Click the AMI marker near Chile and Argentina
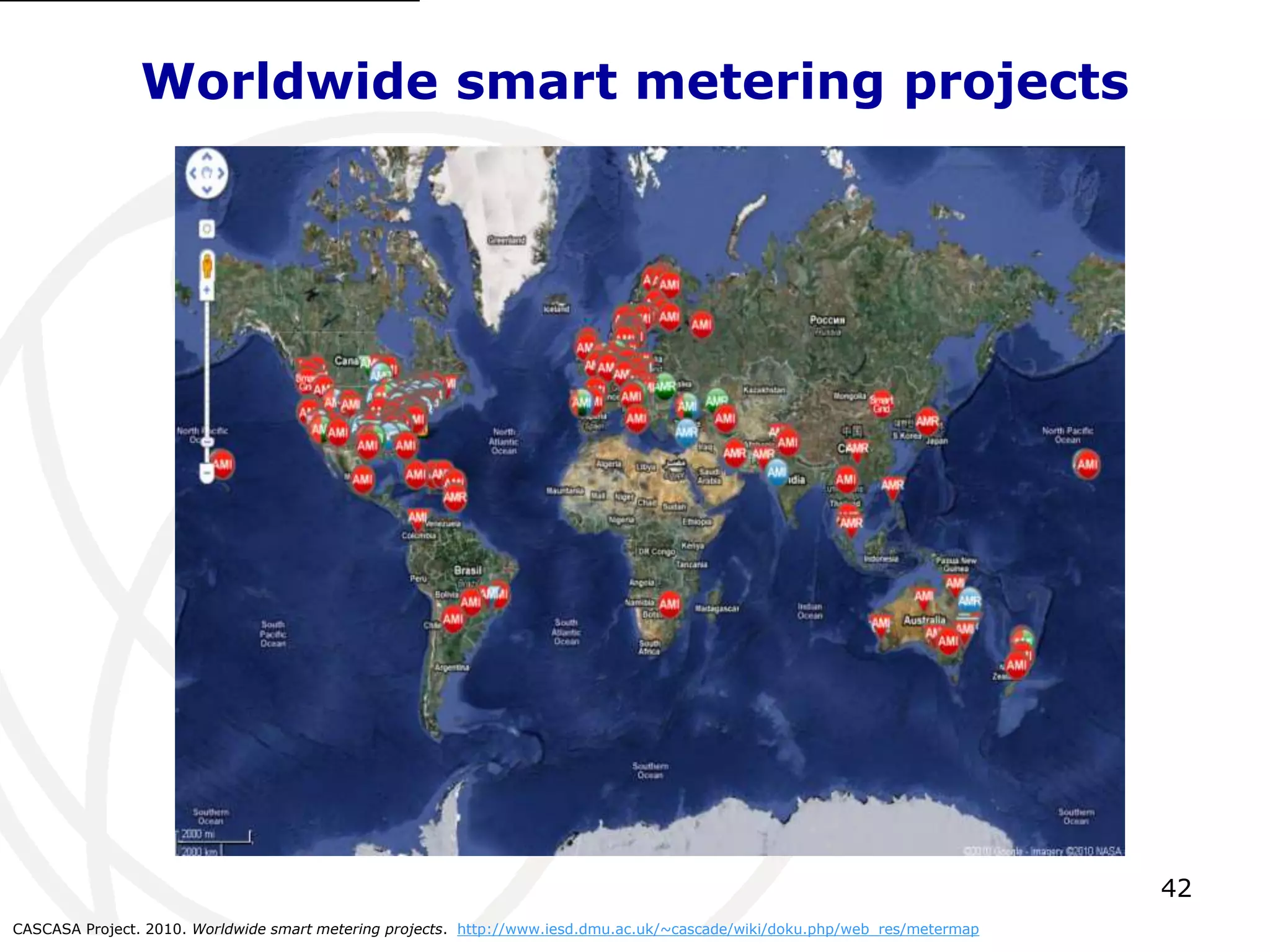This screenshot has height=952, width=1270. point(453,619)
